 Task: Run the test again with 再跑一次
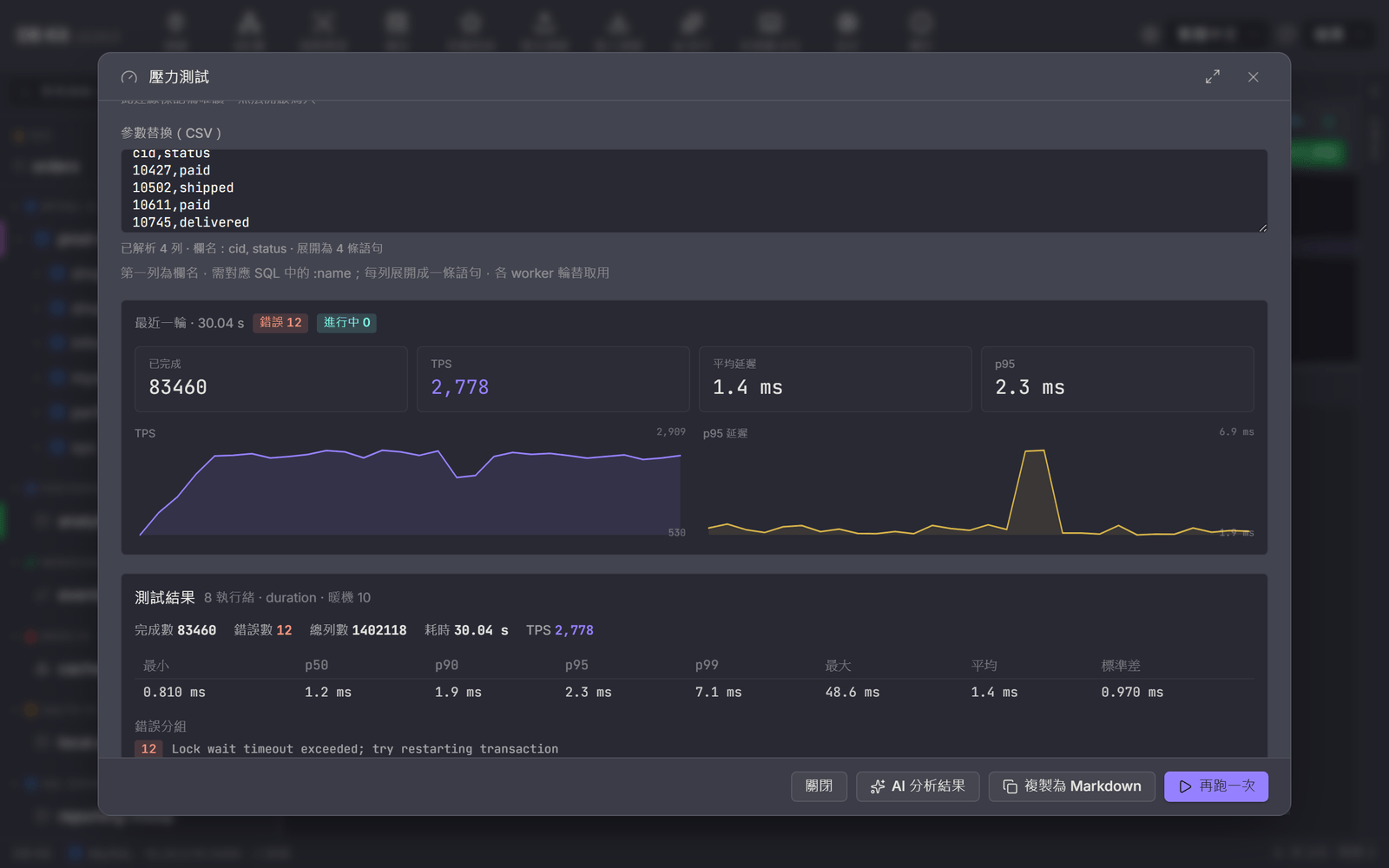[1216, 786]
